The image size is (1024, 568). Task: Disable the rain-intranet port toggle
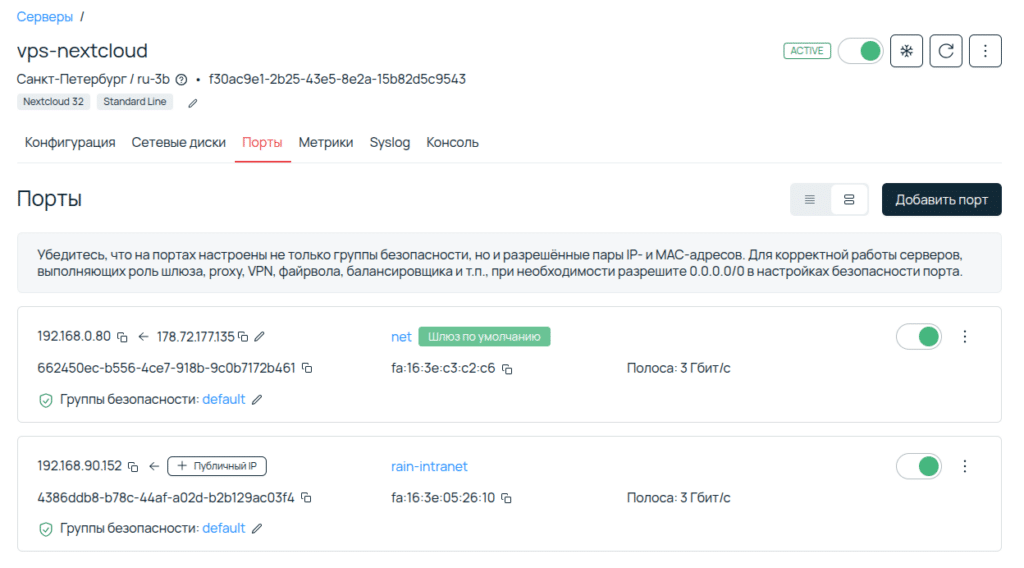click(x=919, y=466)
